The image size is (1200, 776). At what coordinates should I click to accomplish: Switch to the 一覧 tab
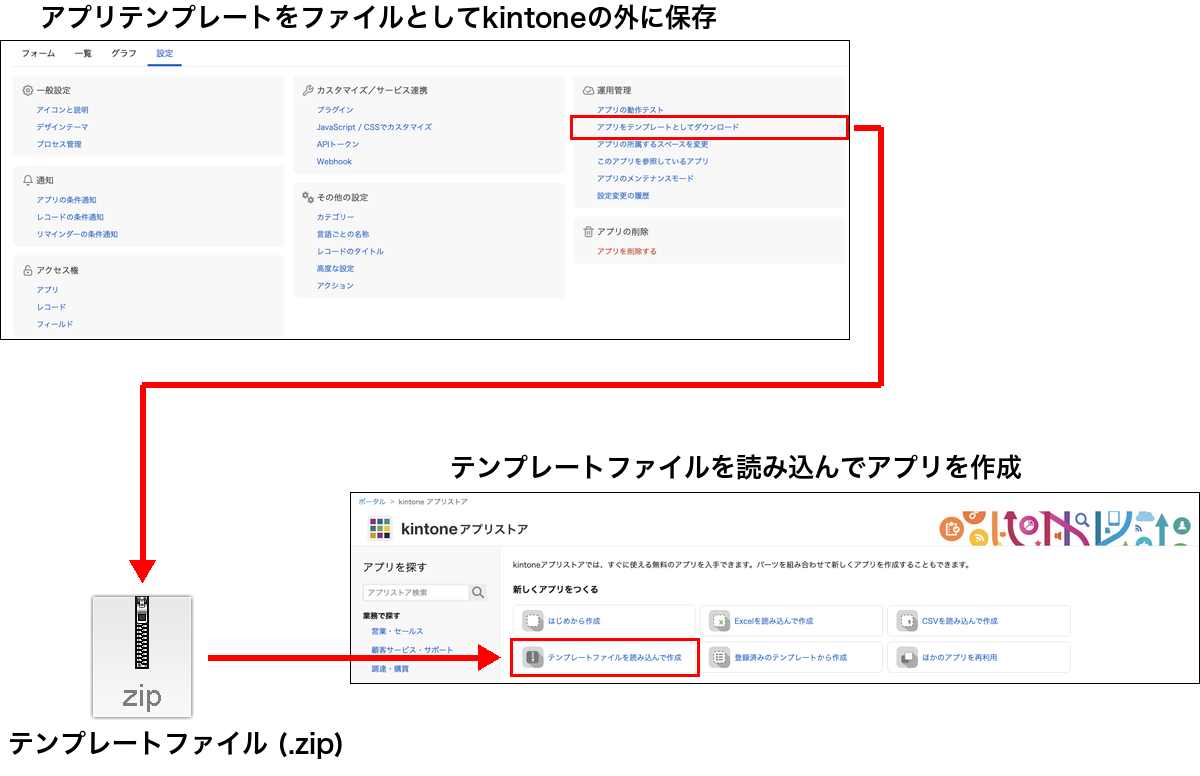point(83,53)
